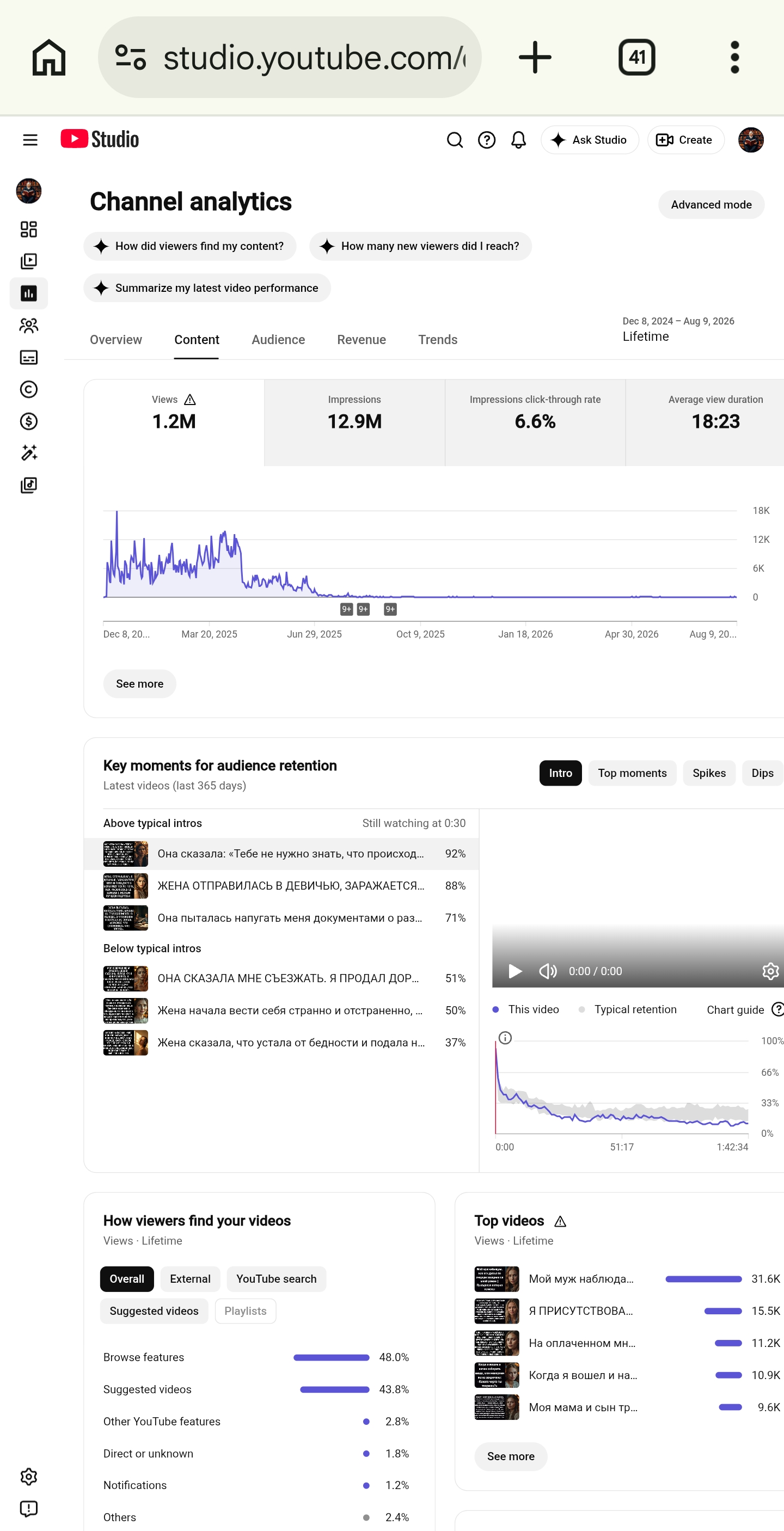Open the Lifetime date range picker

pyautogui.click(x=678, y=330)
